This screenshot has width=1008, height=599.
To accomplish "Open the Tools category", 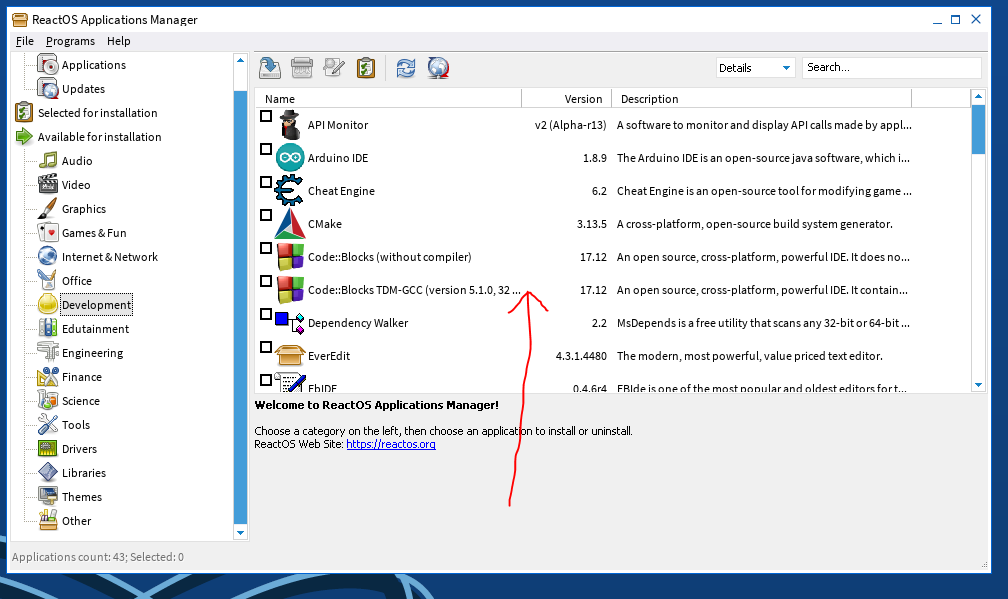I will (x=76, y=425).
